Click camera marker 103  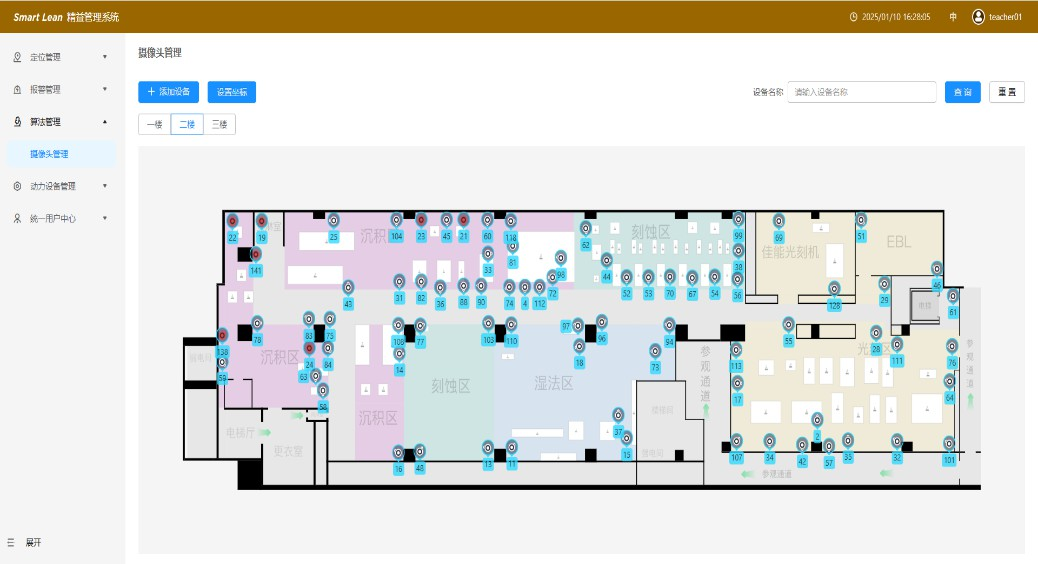[488, 324]
